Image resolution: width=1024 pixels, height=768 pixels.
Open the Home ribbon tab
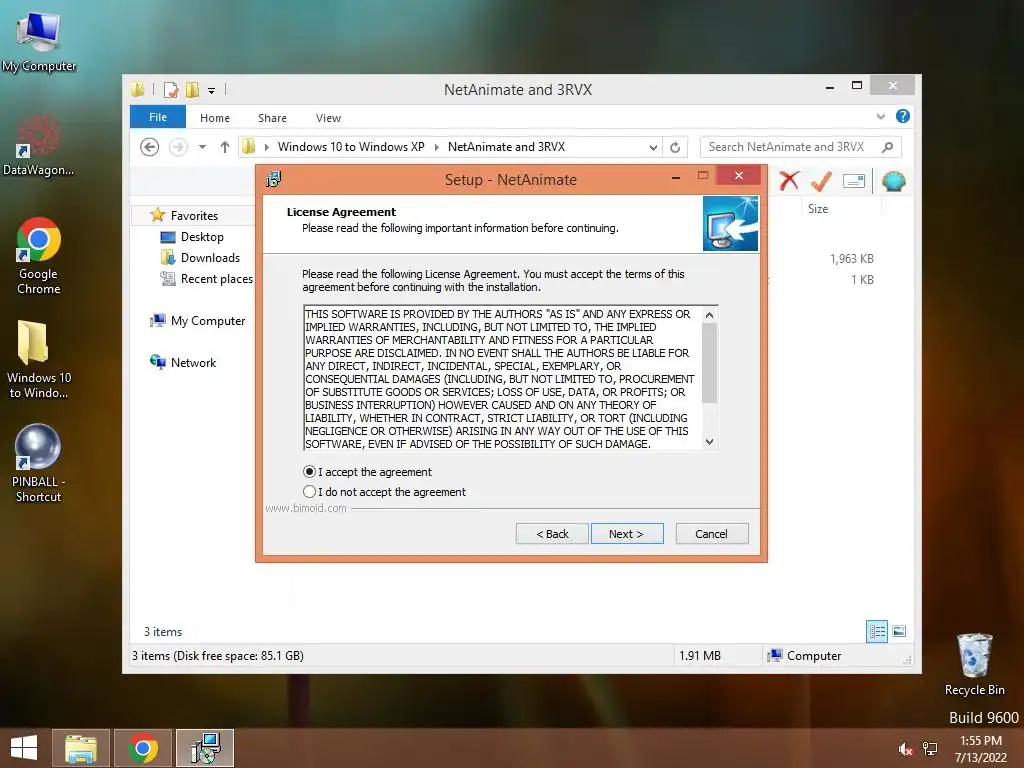click(x=215, y=118)
